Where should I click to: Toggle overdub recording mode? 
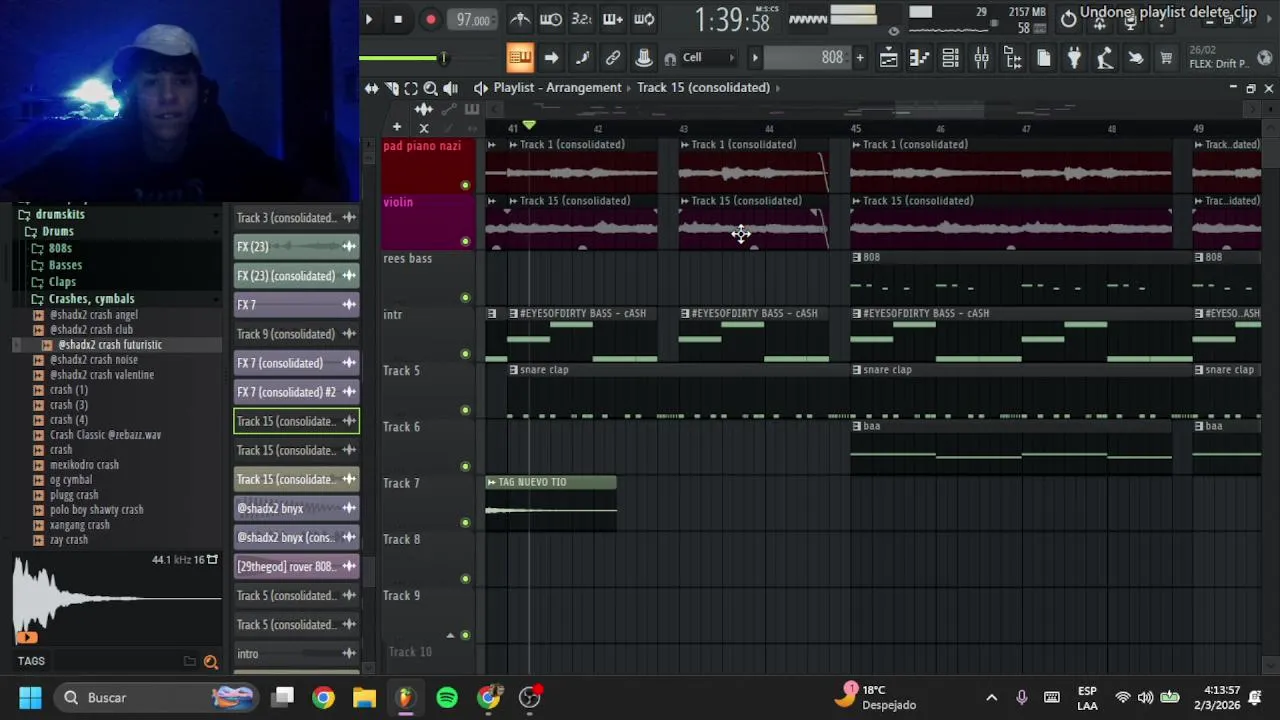click(x=613, y=19)
